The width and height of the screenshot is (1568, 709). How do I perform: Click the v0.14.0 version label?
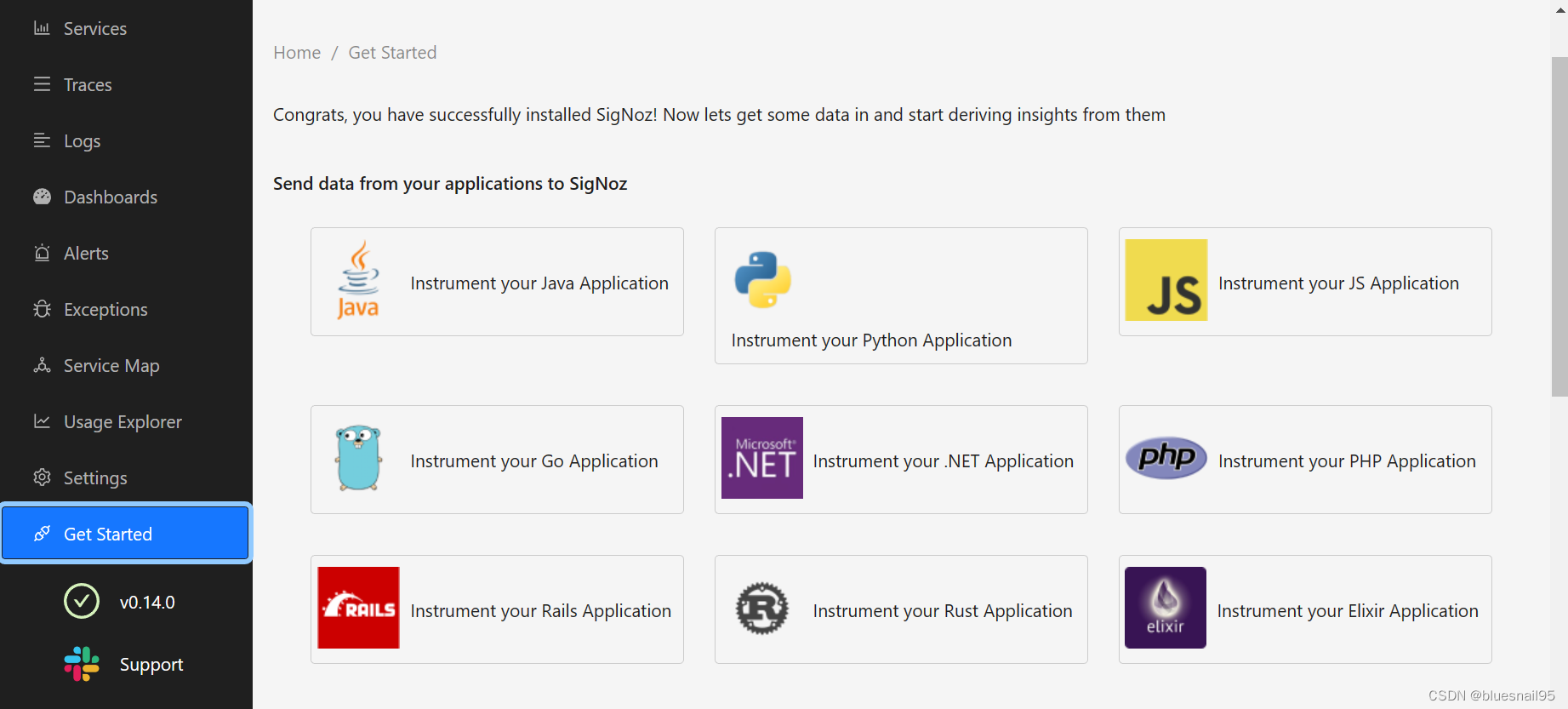point(147,602)
